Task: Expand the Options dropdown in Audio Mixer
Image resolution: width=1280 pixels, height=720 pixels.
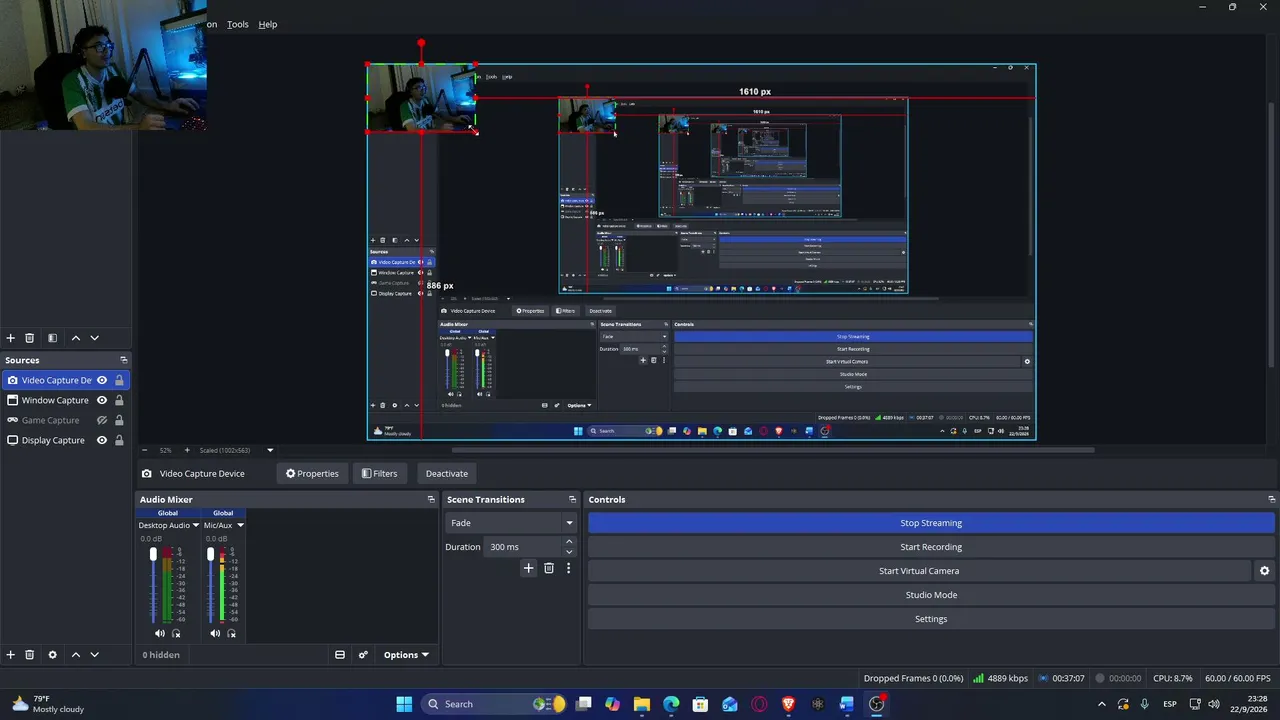Action: 406,655
